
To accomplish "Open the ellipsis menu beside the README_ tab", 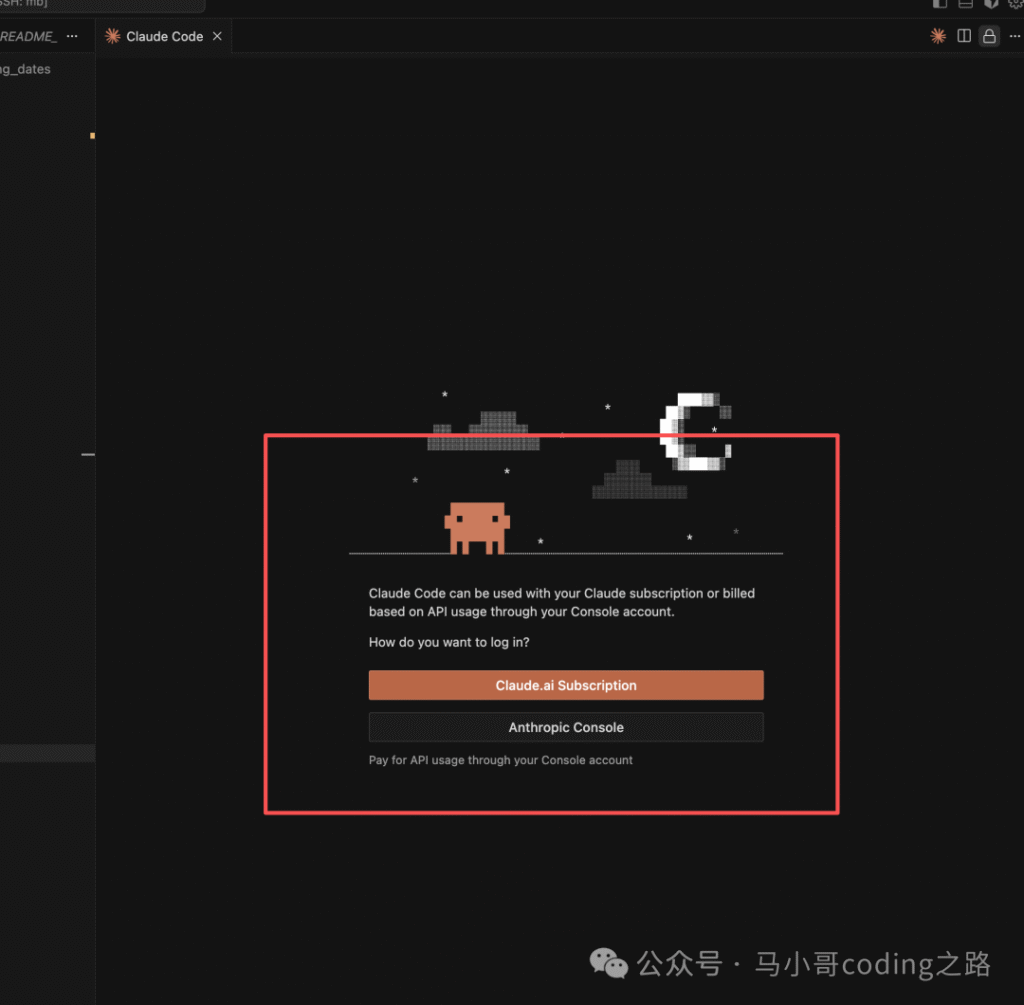I will coord(71,36).
